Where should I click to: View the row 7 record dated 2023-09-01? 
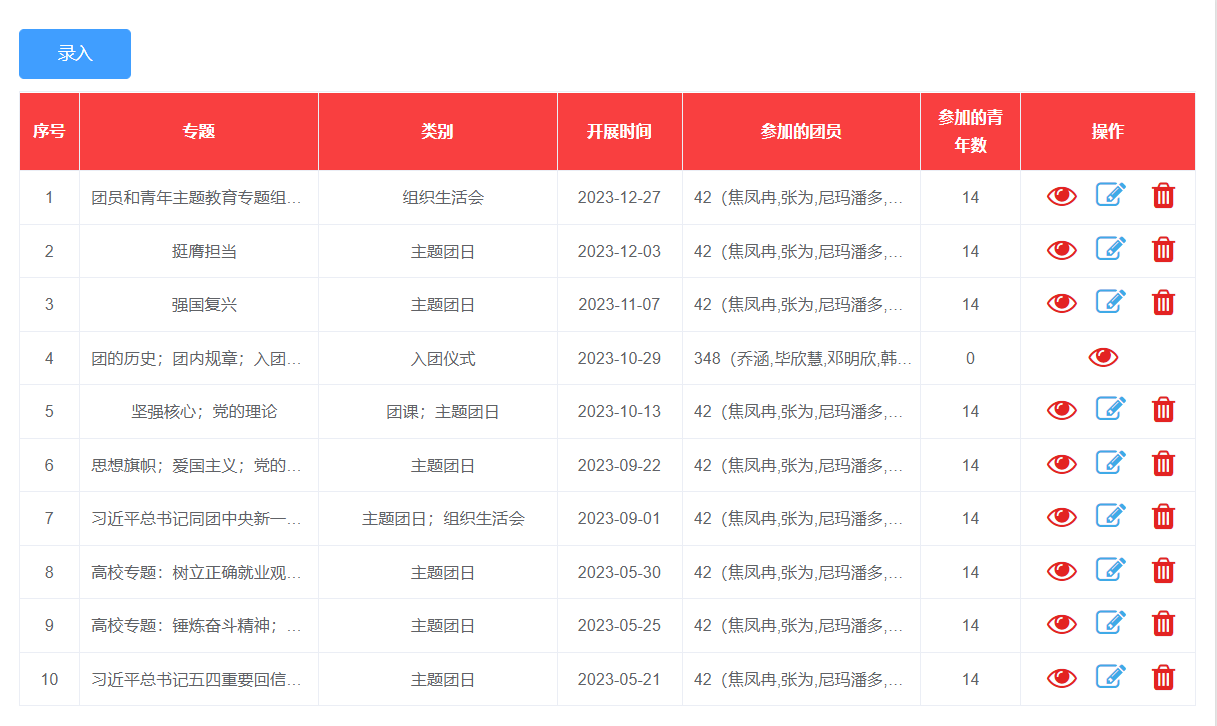point(1061,518)
